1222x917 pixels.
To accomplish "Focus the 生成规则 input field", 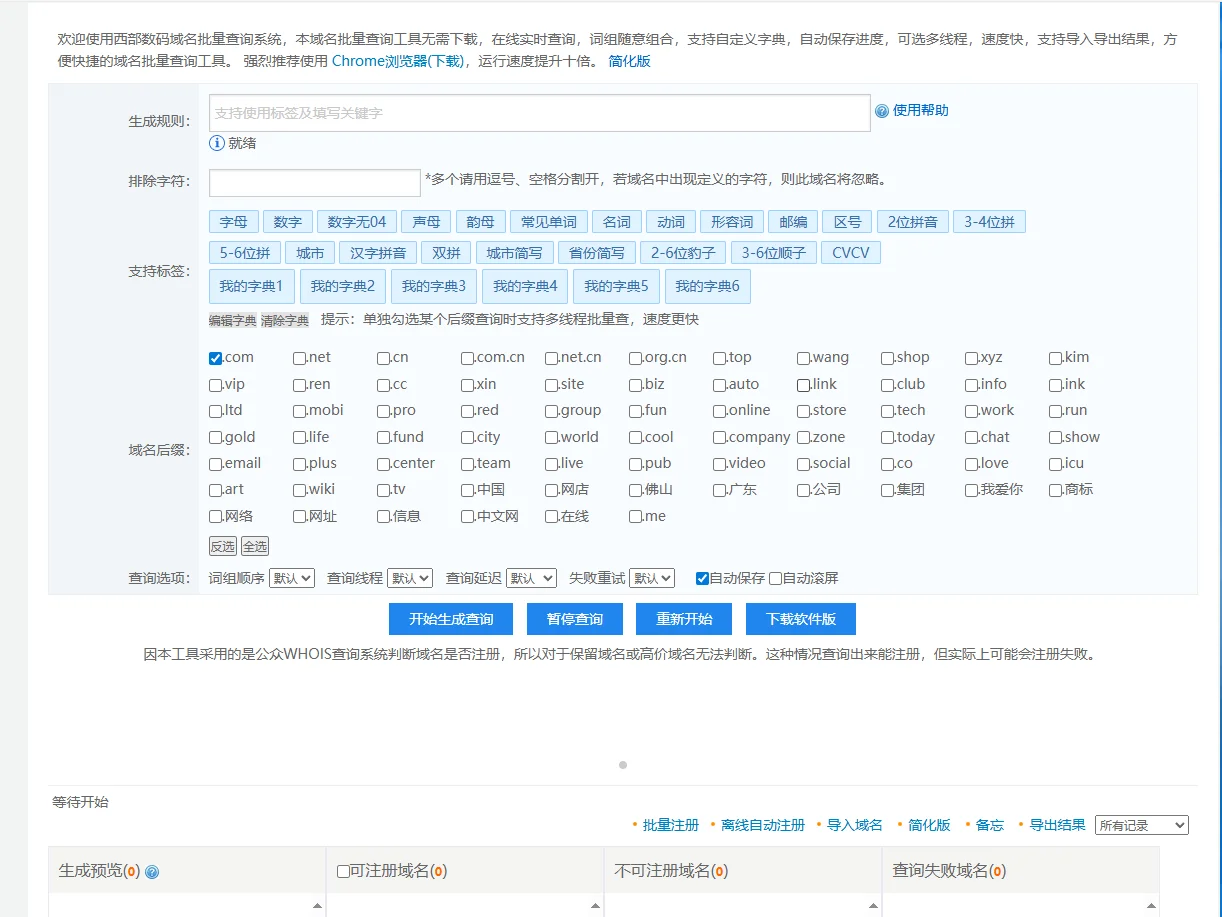I will [x=539, y=113].
